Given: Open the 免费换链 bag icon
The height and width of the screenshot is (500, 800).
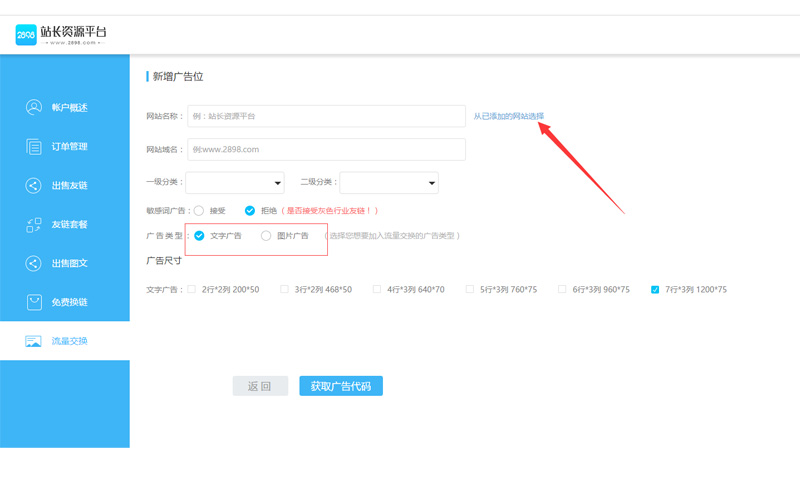Looking at the screenshot, I should [x=34, y=302].
